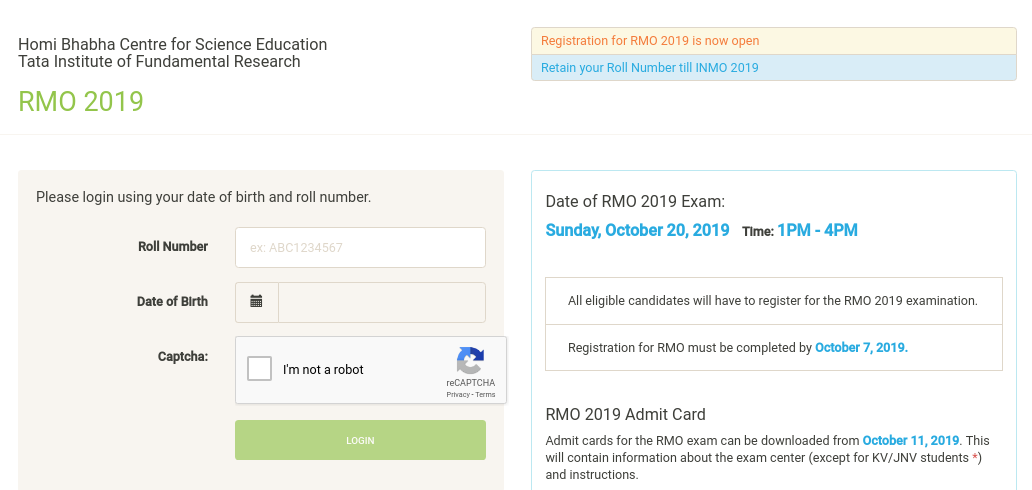Image resolution: width=1032 pixels, height=490 pixels.
Task: Click the Date of Birth label
Action: pyautogui.click(x=172, y=302)
